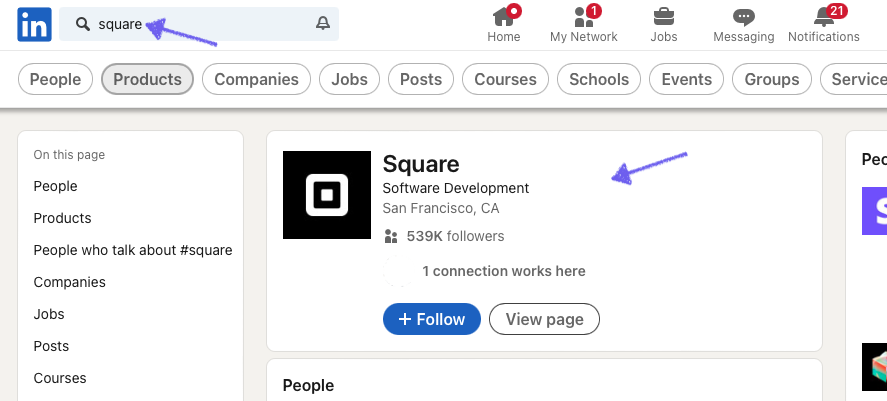Select the People filter pill

55,79
